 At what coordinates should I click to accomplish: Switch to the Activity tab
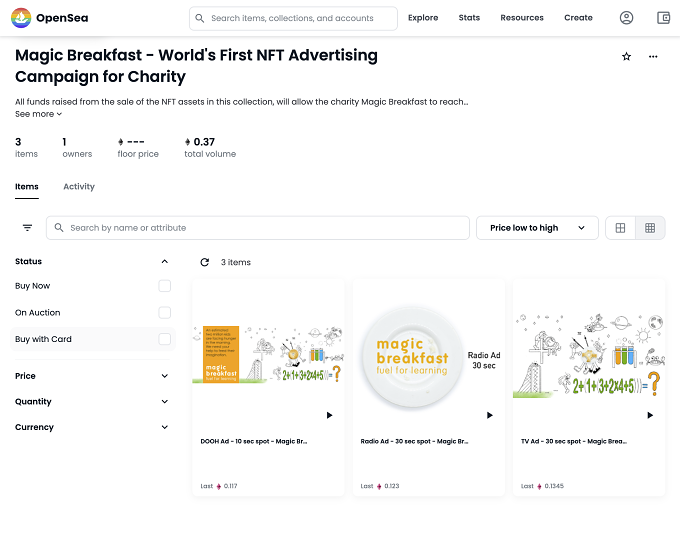(x=79, y=186)
